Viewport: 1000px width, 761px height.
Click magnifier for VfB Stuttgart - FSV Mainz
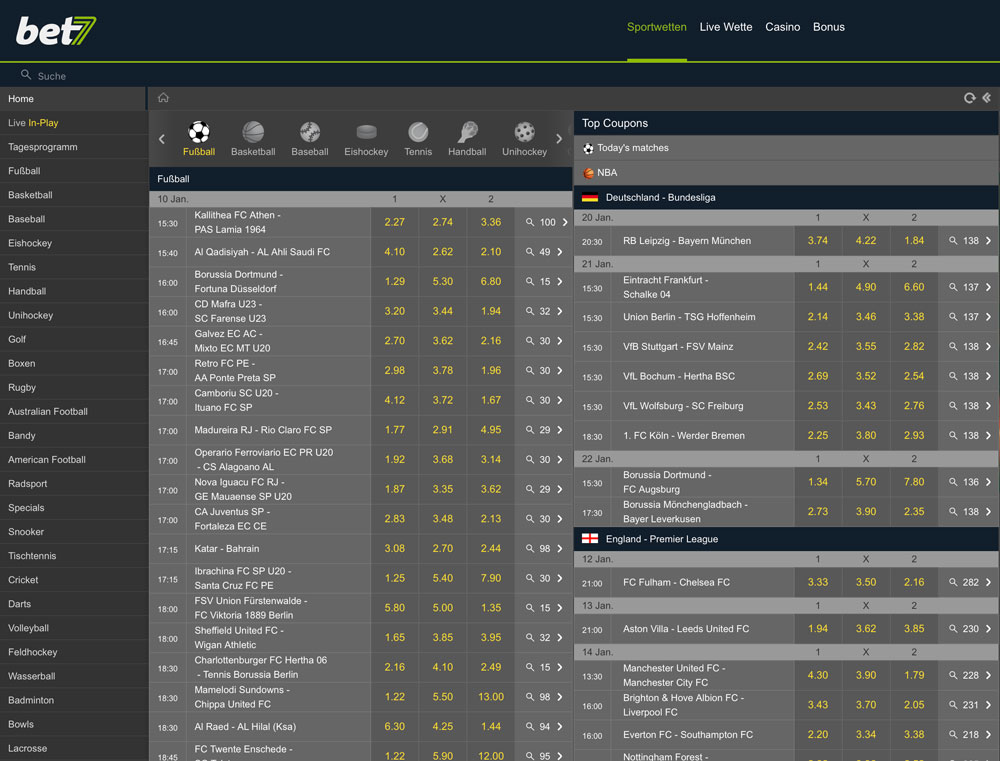coord(953,346)
